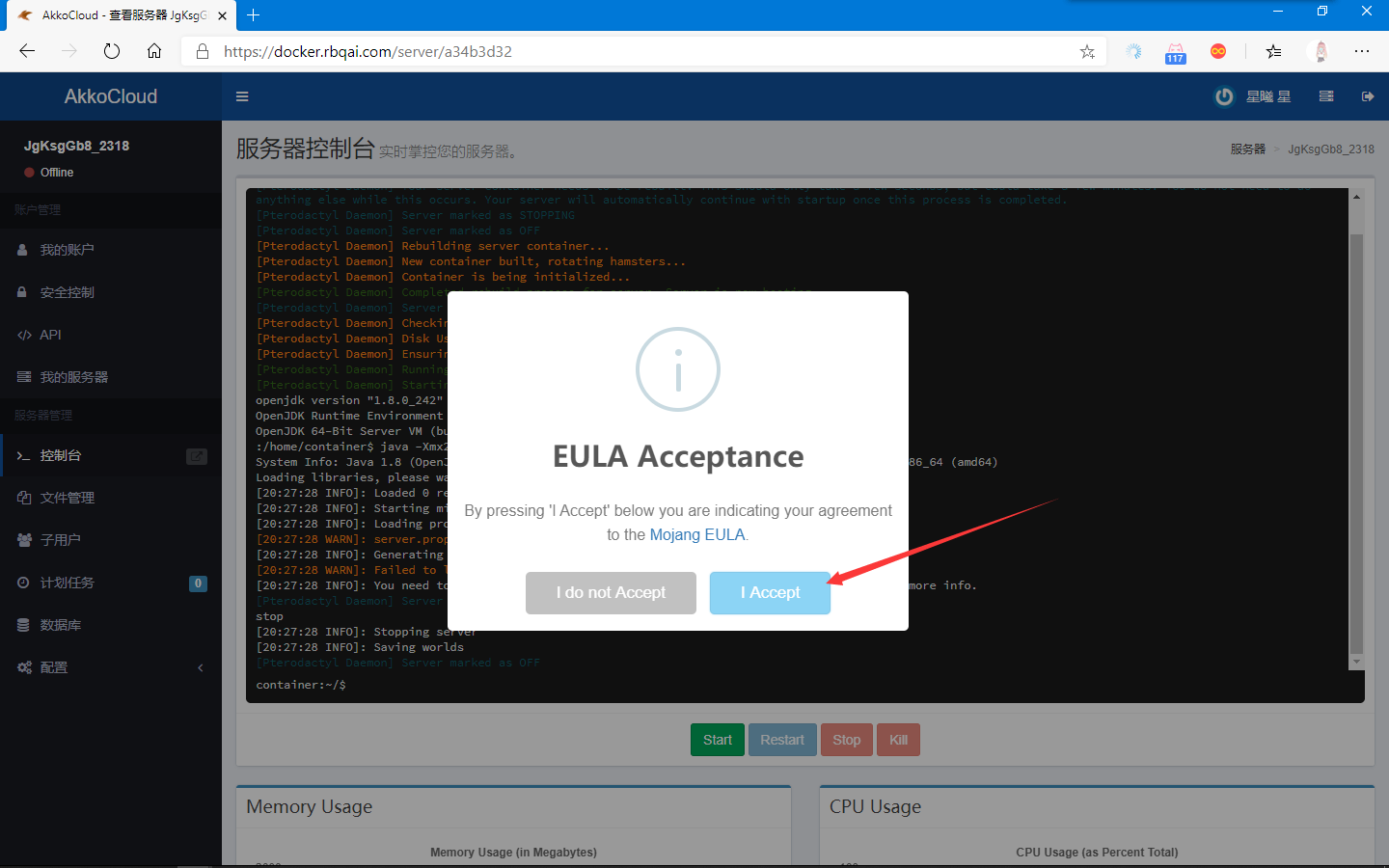The width and height of the screenshot is (1389, 868).
Task: Click the 计划任务 count badge
Action: click(x=198, y=583)
